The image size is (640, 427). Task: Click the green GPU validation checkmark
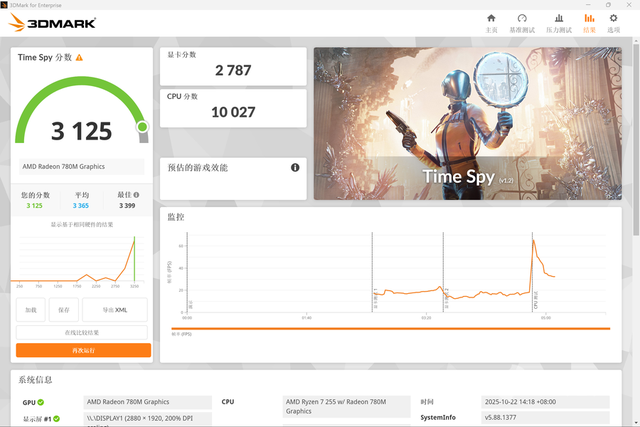(41, 402)
